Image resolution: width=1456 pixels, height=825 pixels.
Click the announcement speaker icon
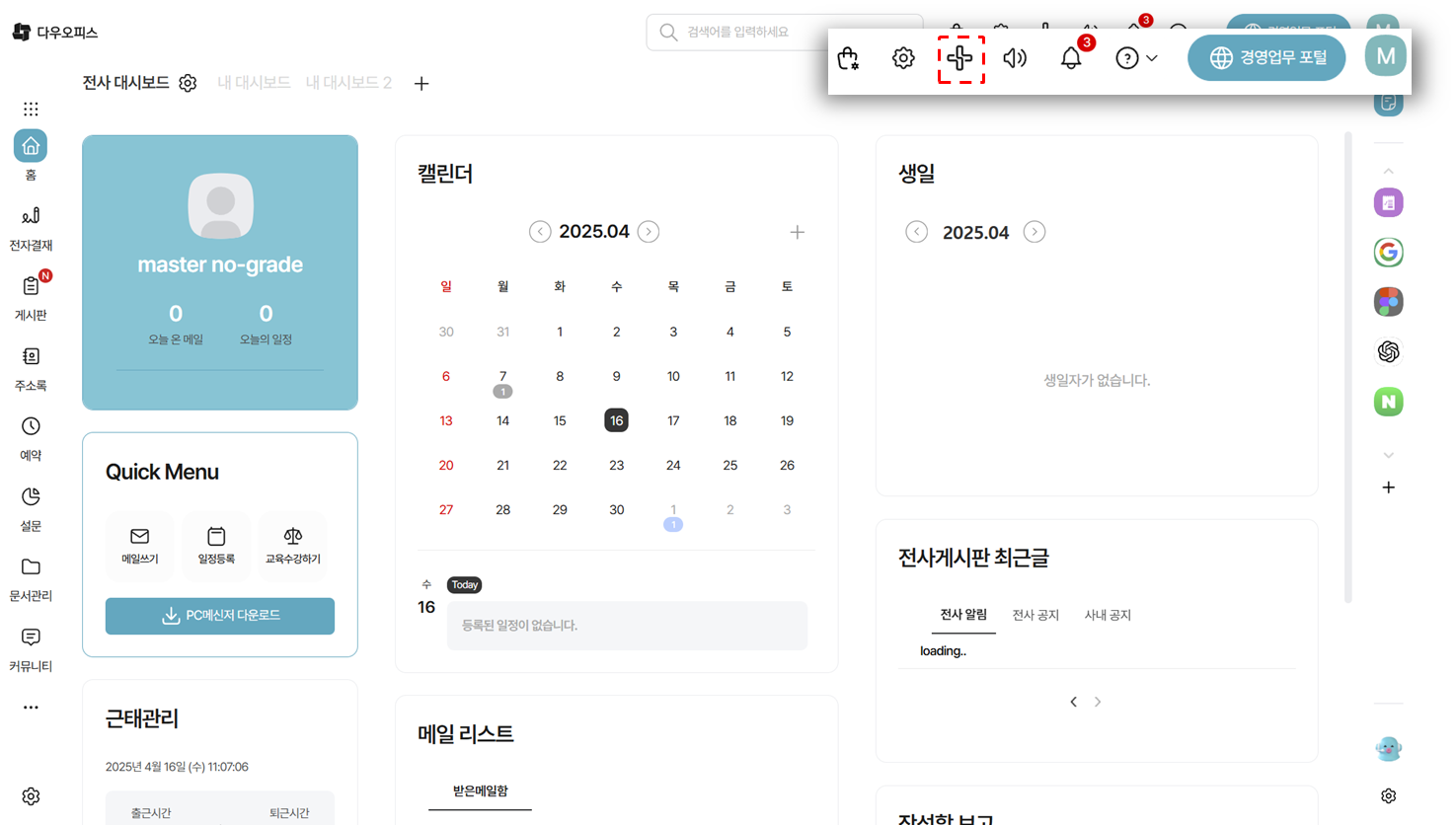pos(1014,57)
